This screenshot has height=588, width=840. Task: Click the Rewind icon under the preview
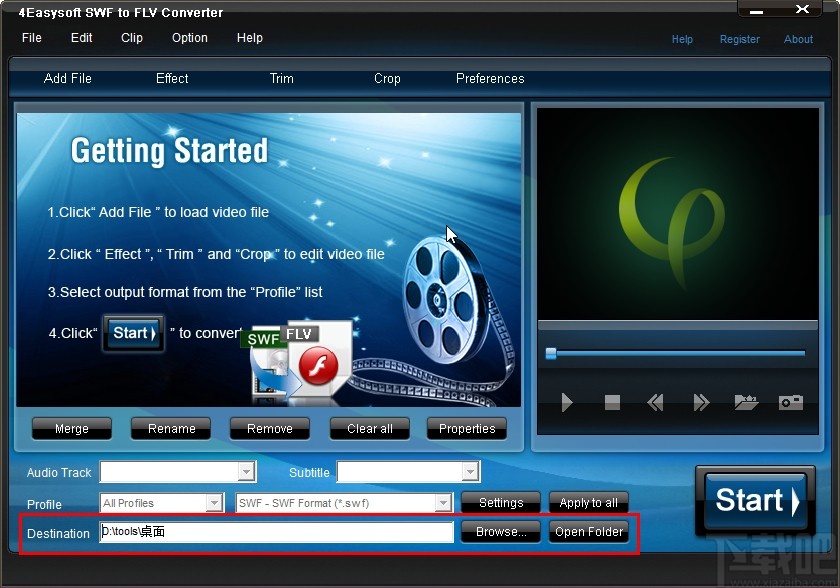(655, 403)
